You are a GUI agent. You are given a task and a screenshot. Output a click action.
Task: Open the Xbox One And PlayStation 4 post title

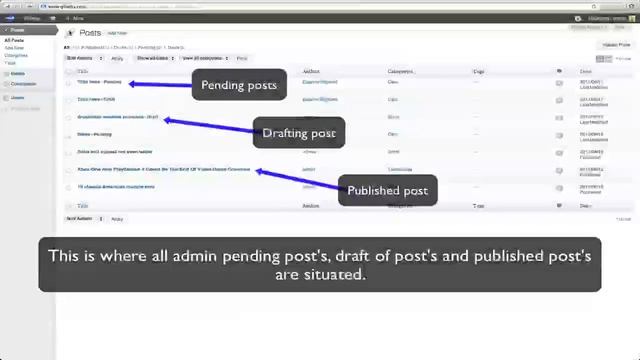(x=164, y=169)
